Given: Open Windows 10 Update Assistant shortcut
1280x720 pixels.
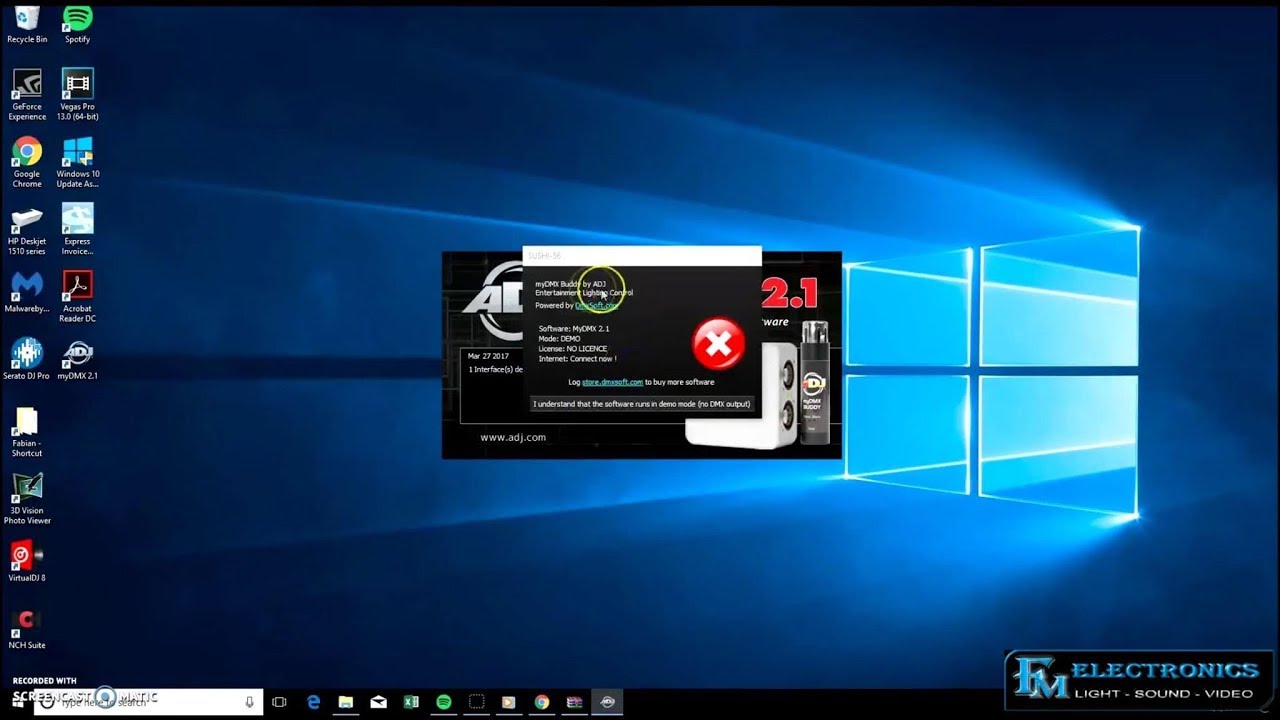Looking at the screenshot, I should click(x=77, y=162).
